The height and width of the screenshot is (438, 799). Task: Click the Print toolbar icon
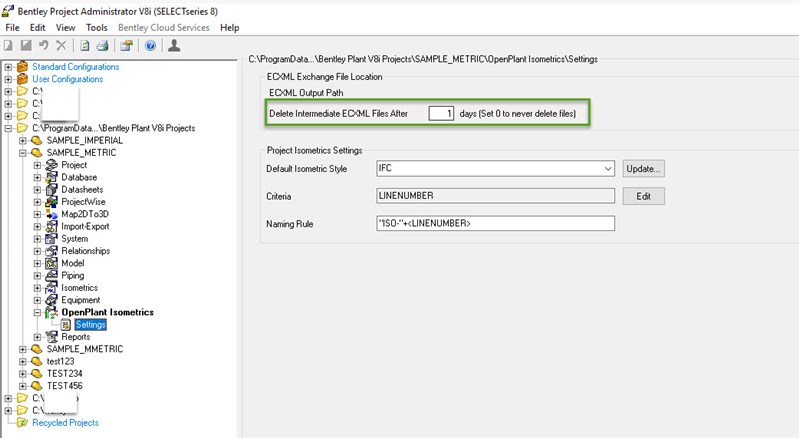pos(102,46)
